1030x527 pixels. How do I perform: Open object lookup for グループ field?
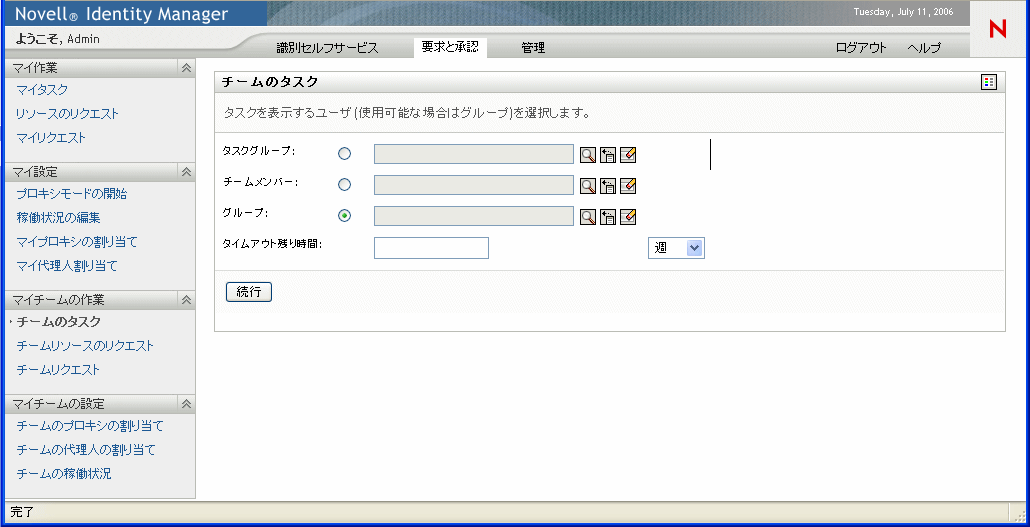588,217
